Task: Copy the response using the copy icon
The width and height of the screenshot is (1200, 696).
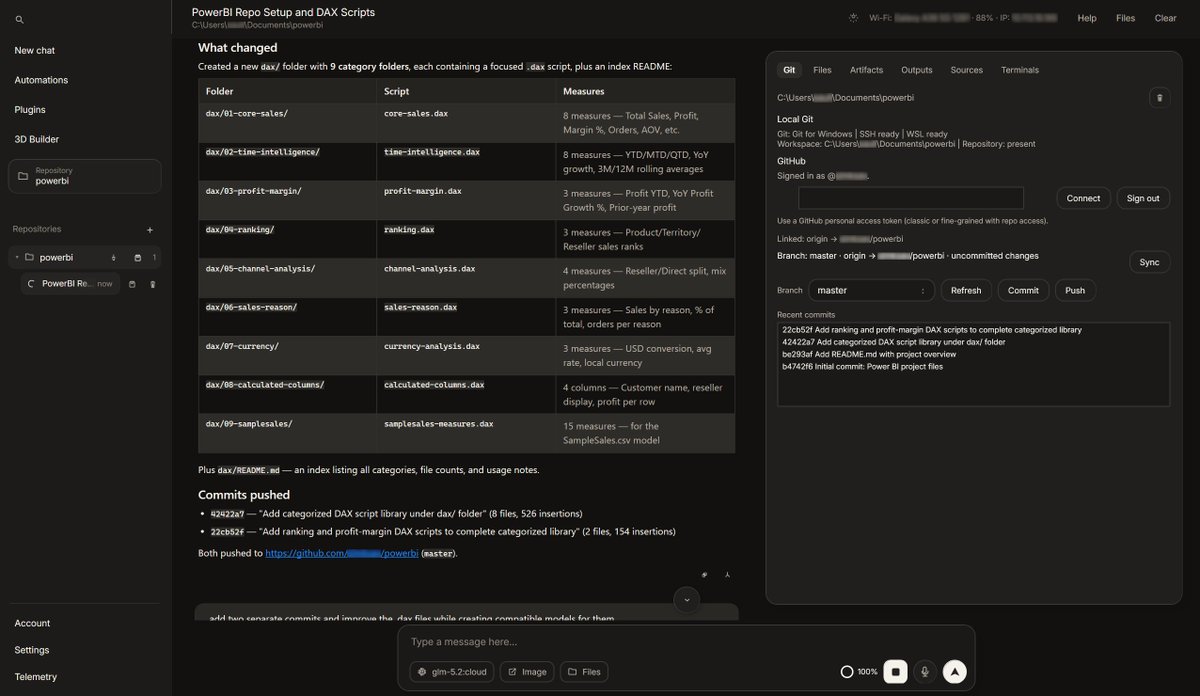Action: (704, 575)
